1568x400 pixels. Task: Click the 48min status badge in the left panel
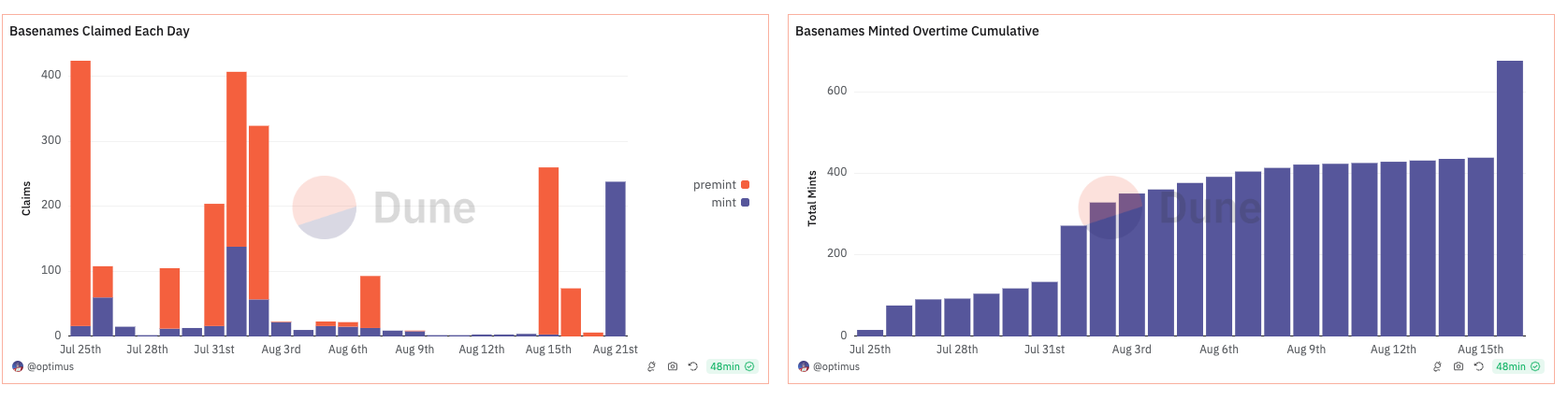tap(732, 366)
